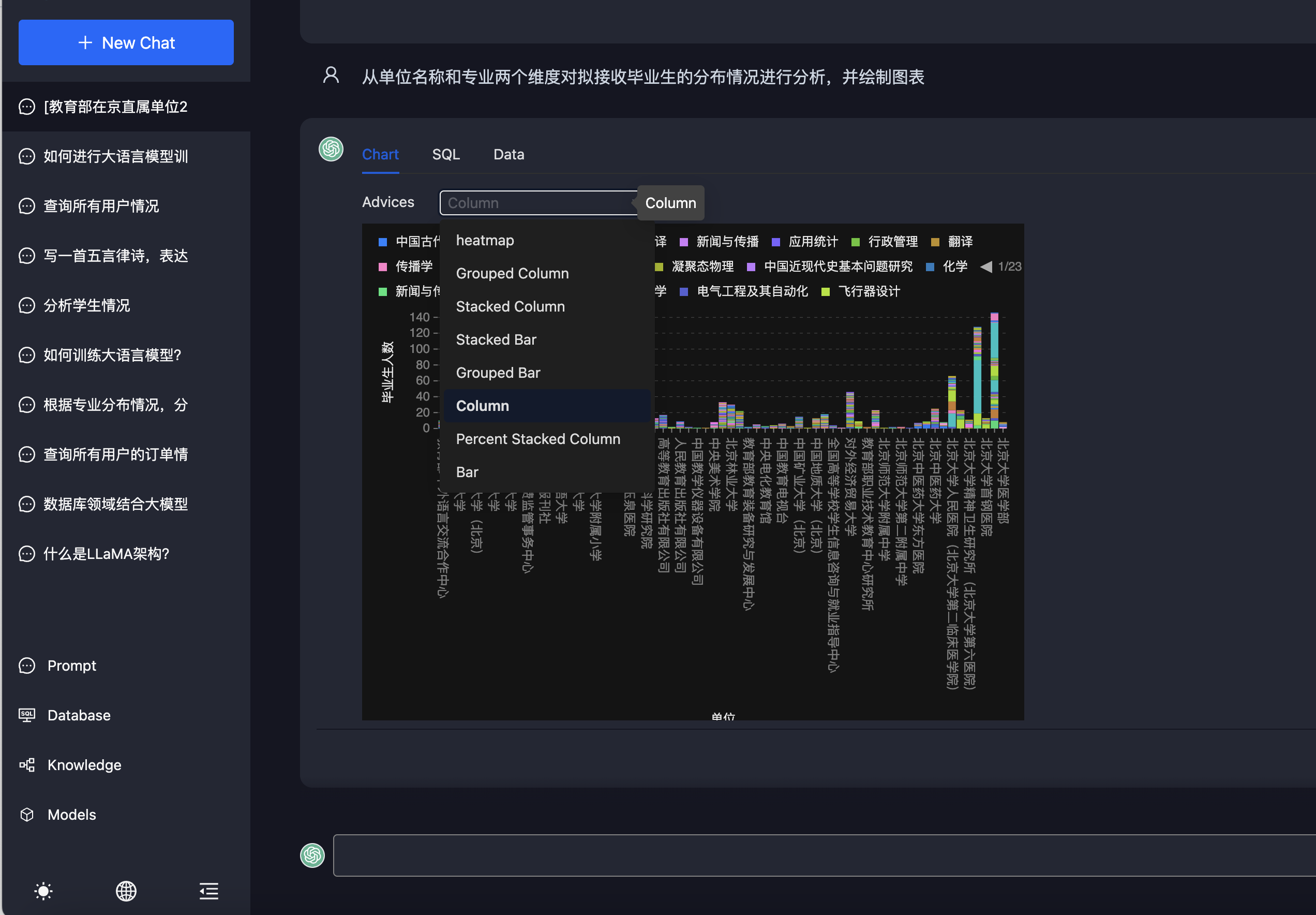Click the legend previous-page arrow

(986, 267)
